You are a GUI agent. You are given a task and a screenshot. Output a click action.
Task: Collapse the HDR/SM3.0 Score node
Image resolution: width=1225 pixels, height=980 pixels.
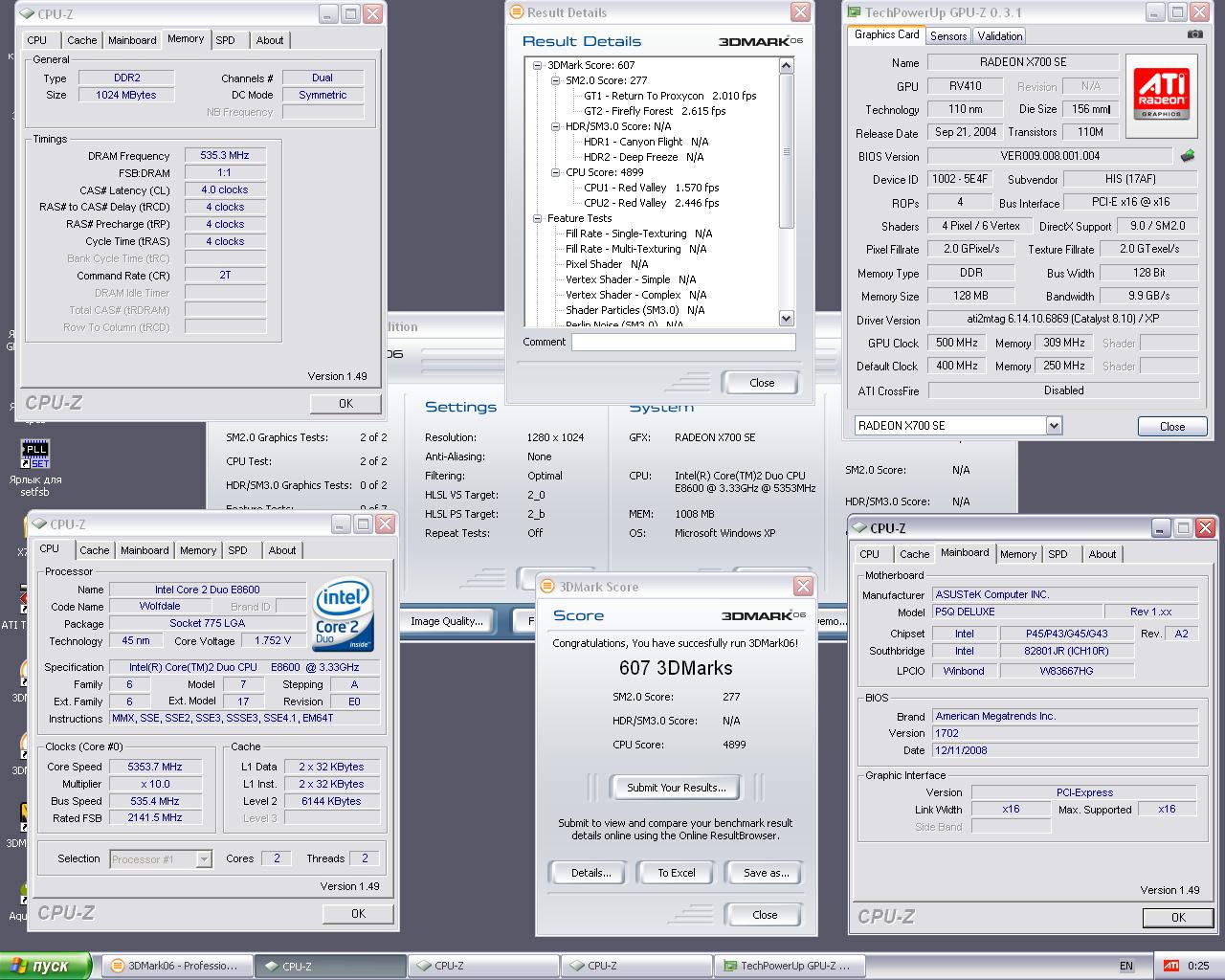pos(557,126)
